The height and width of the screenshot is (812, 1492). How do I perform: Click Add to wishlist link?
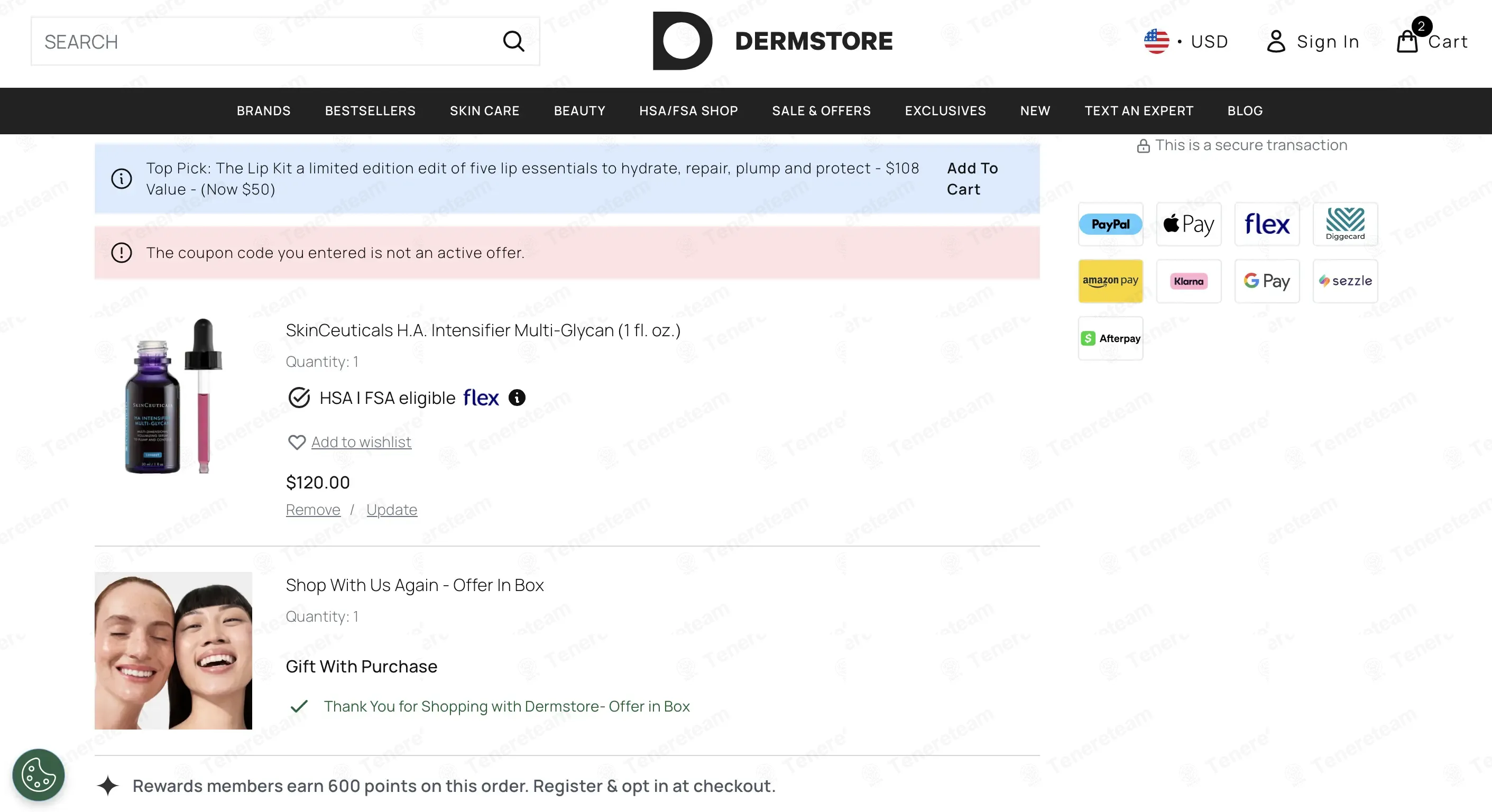(362, 442)
